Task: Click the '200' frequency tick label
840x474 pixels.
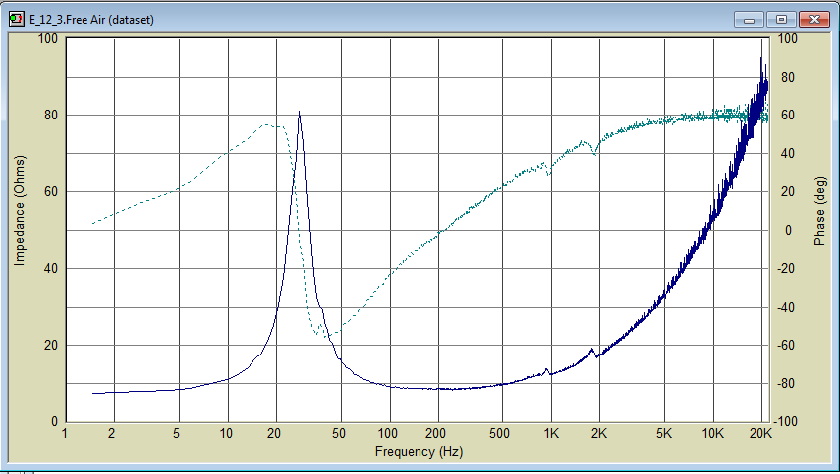Action: 436,433
